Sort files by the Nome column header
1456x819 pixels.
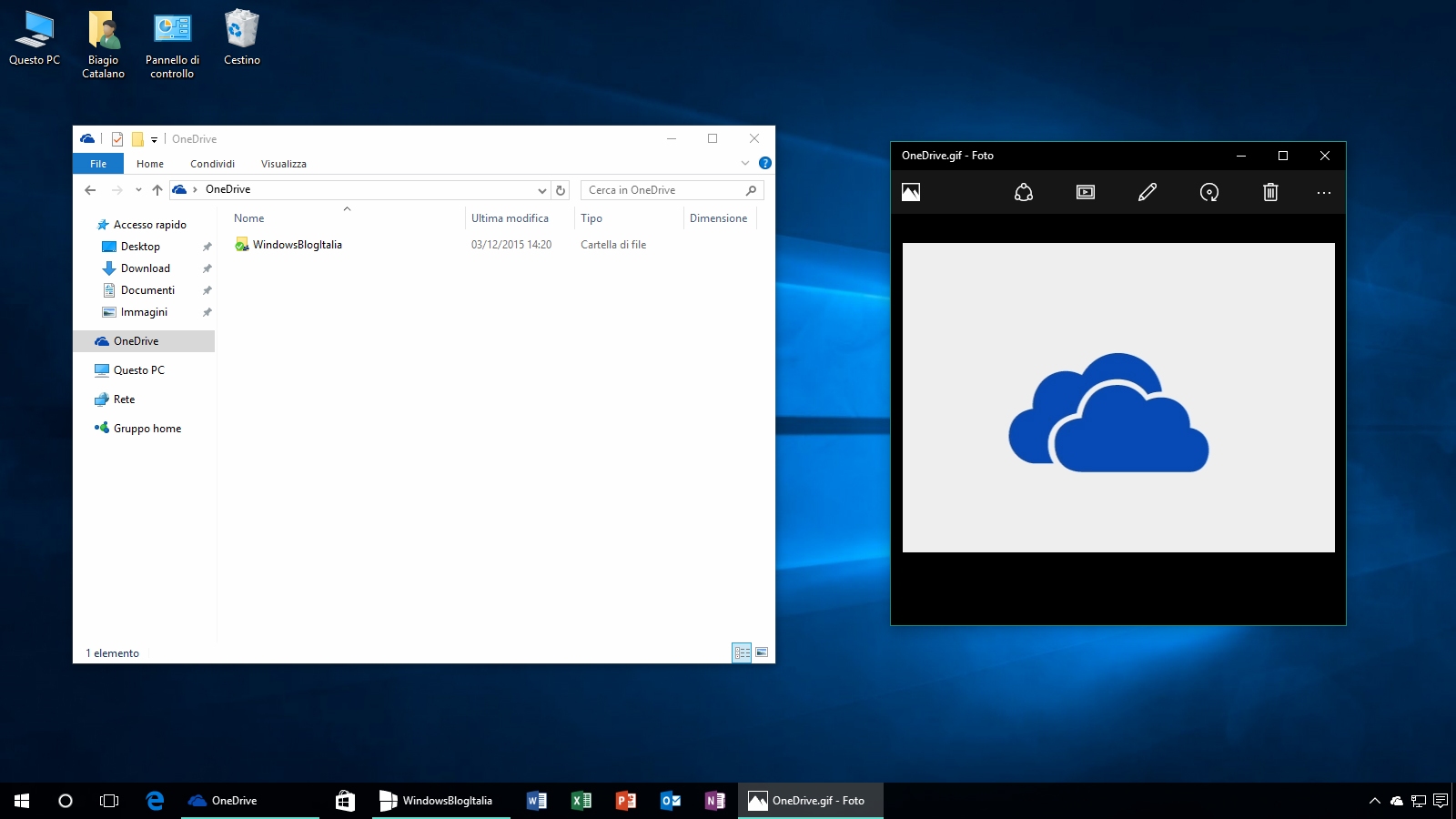pyautogui.click(x=248, y=217)
